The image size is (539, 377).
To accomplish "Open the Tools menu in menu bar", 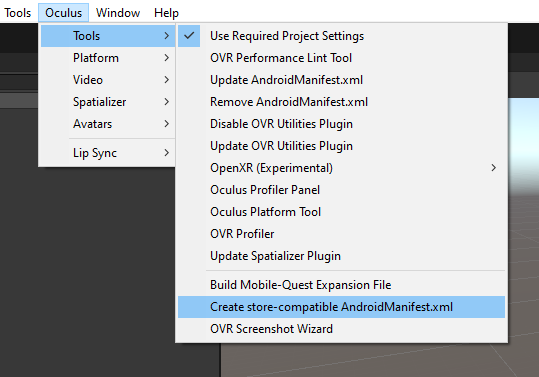I will click(x=17, y=13).
